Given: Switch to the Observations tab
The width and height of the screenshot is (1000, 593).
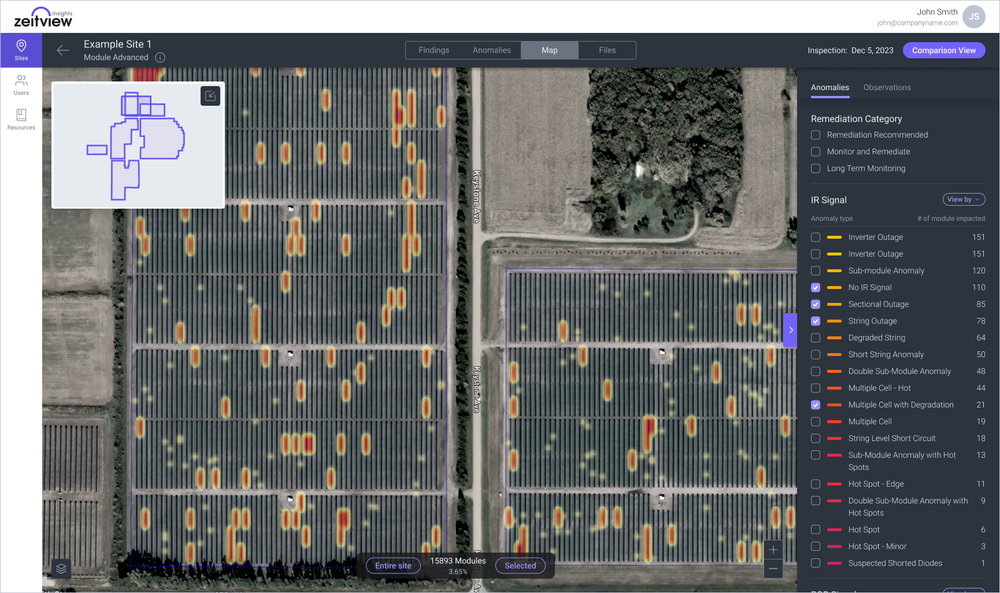Looking at the screenshot, I should tap(887, 88).
